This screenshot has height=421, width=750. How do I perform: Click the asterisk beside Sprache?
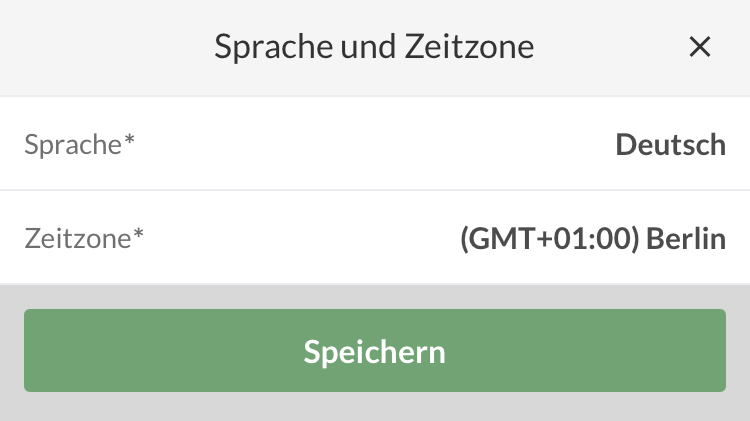129,141
